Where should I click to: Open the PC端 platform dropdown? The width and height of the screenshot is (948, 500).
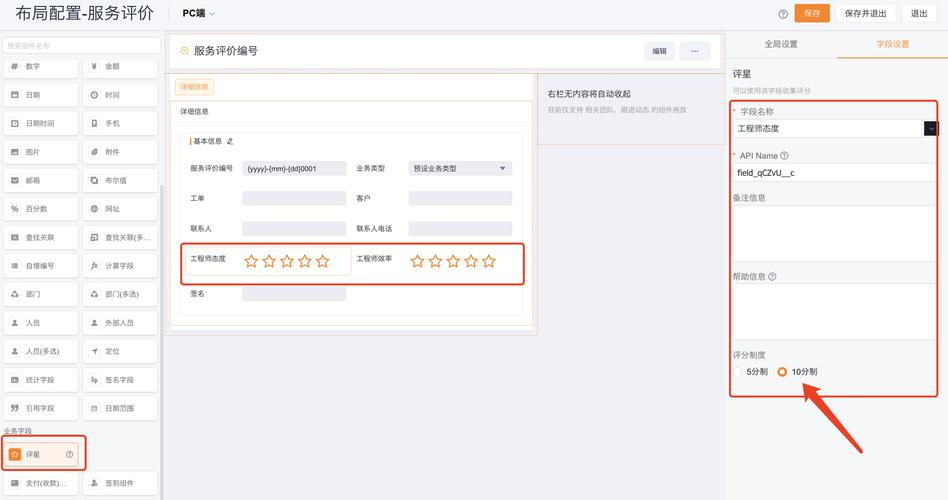tap(198, 14)
